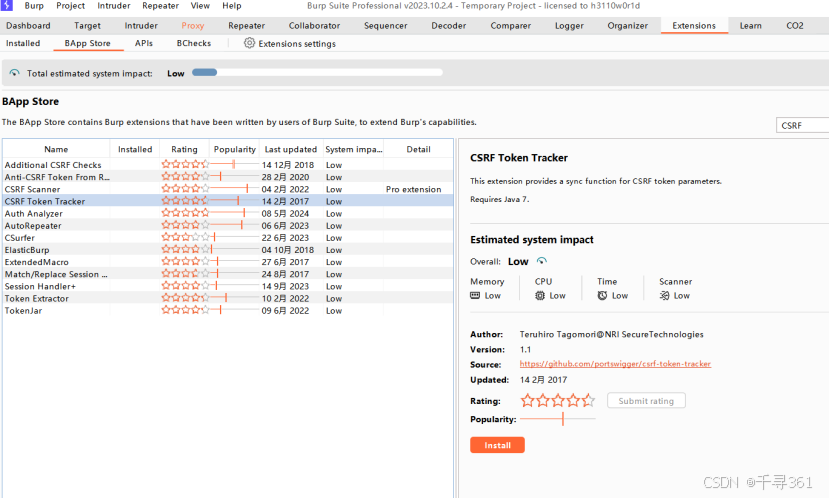Switch to the Target tab
This screenshot has height=498, width=829.
click(x=87, y=25)
